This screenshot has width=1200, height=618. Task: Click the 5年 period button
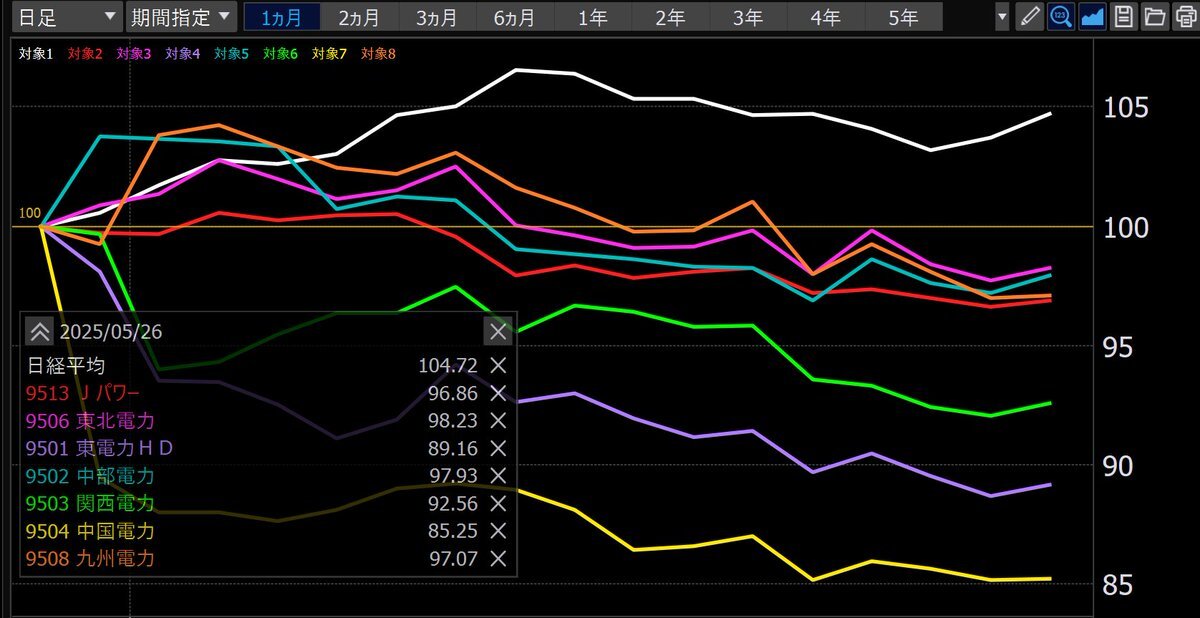[903, 17]
